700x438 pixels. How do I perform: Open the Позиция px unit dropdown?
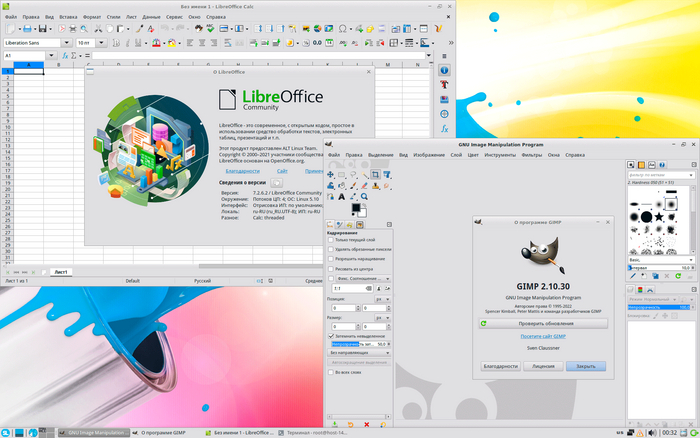(x=383, y=299)
